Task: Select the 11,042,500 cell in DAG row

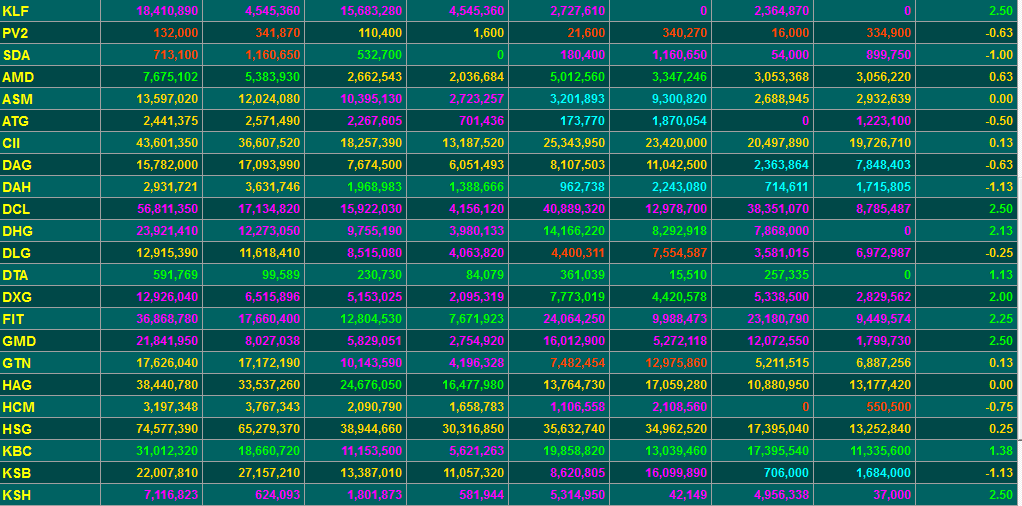Action: click(x=677, y=166)
